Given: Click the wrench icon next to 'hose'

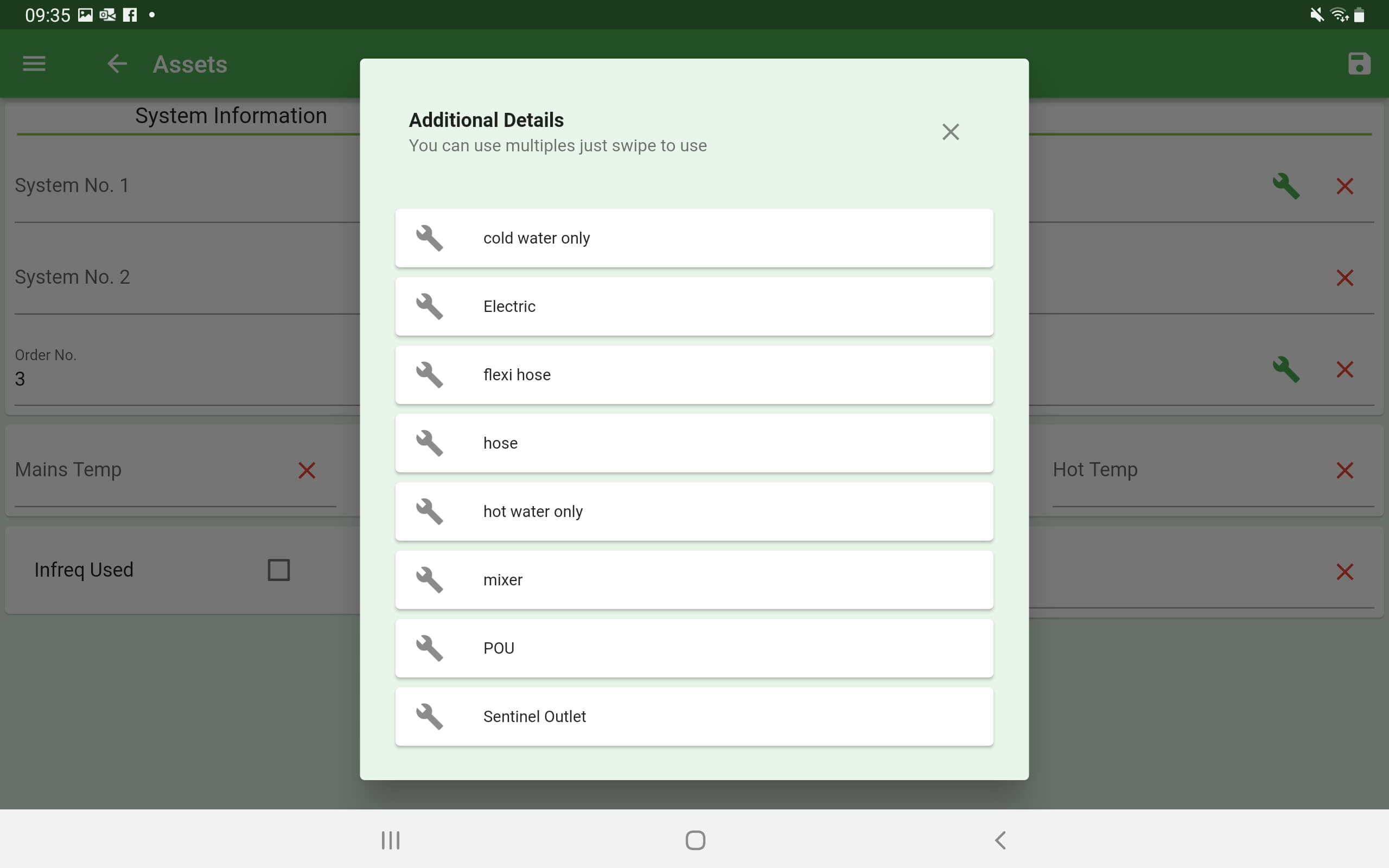Looking at the screenshot, I should (429, 443).
